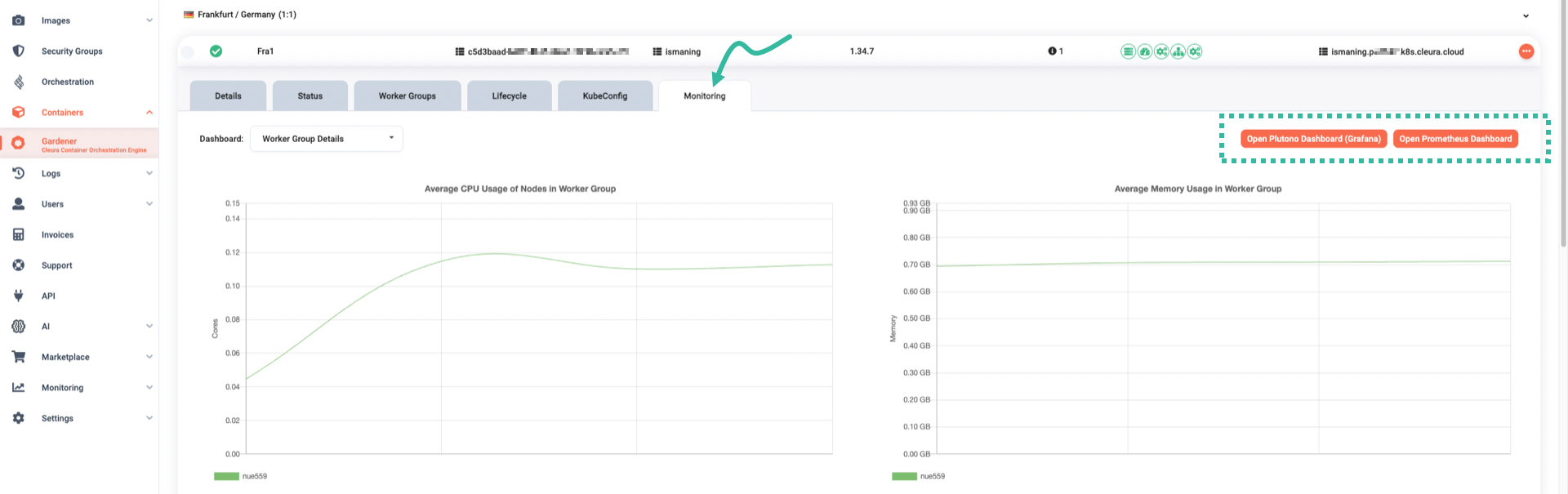The image size is (1568, 494).
Task: Click the last green gears status icon
Action: point(1195,51)
